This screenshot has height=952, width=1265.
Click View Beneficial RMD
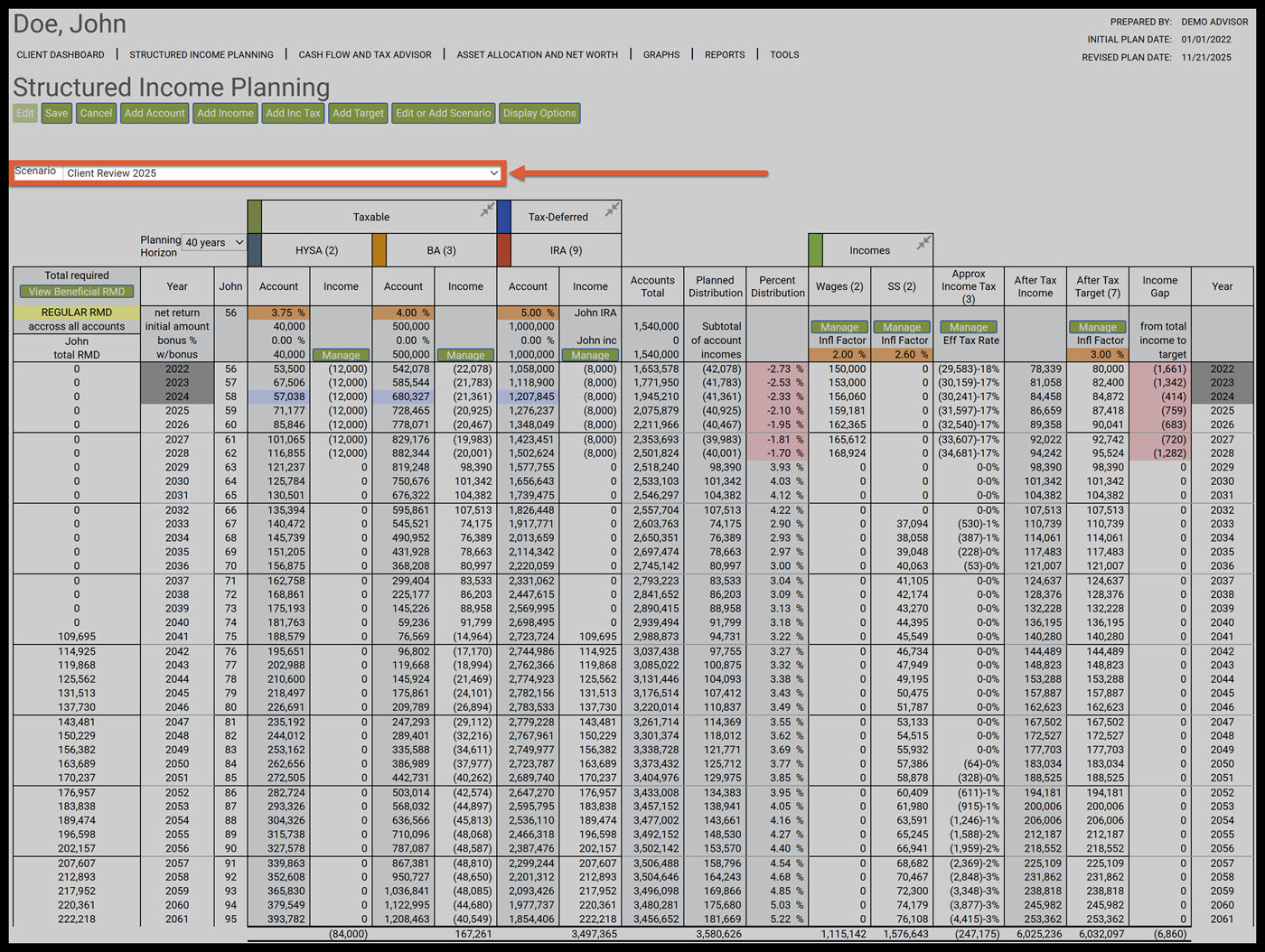(77, 292)
